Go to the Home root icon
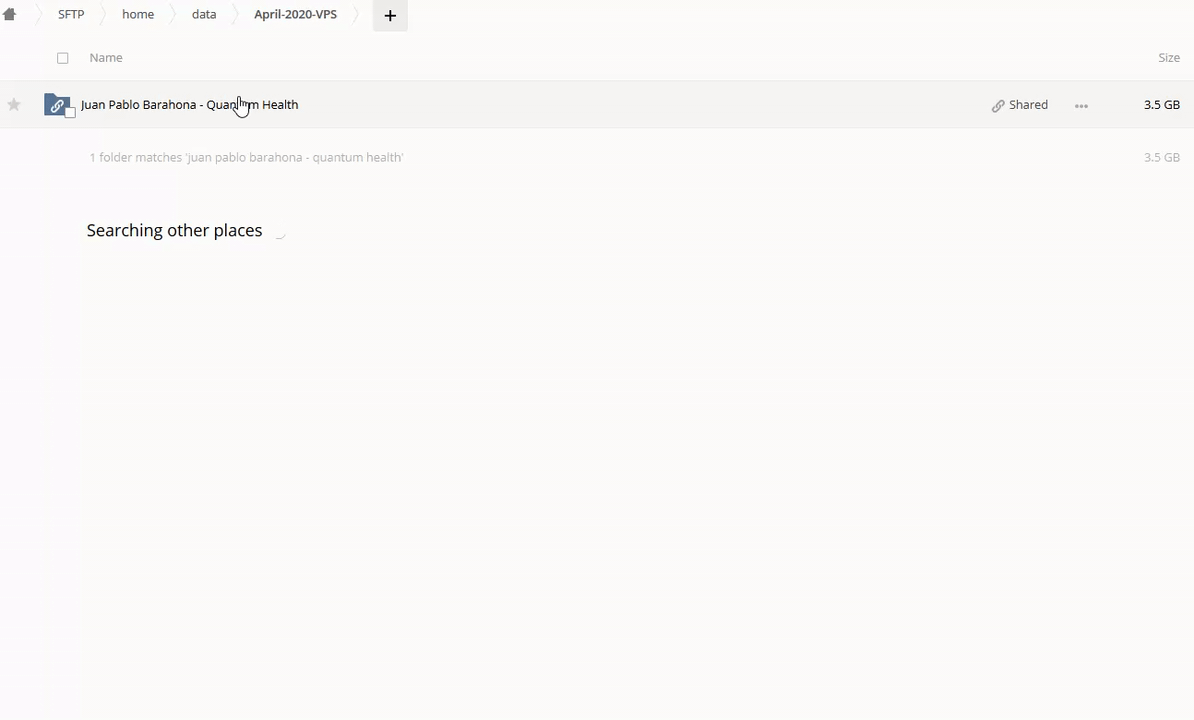The image size is (1194, 720). pyautogui.click(x=10, y=15)
